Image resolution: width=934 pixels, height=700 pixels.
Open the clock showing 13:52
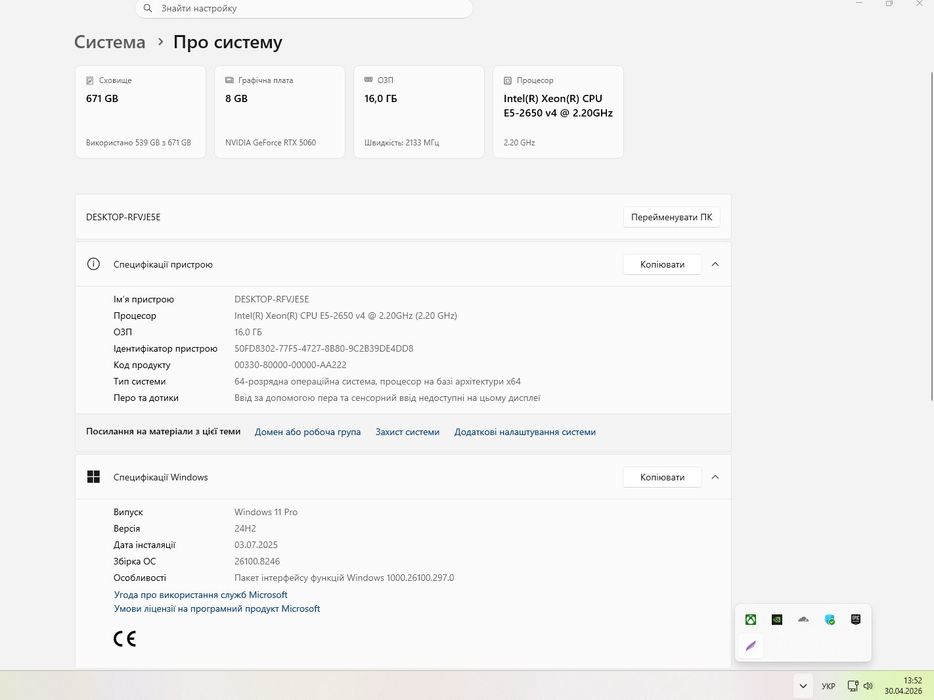pos(903,686)
